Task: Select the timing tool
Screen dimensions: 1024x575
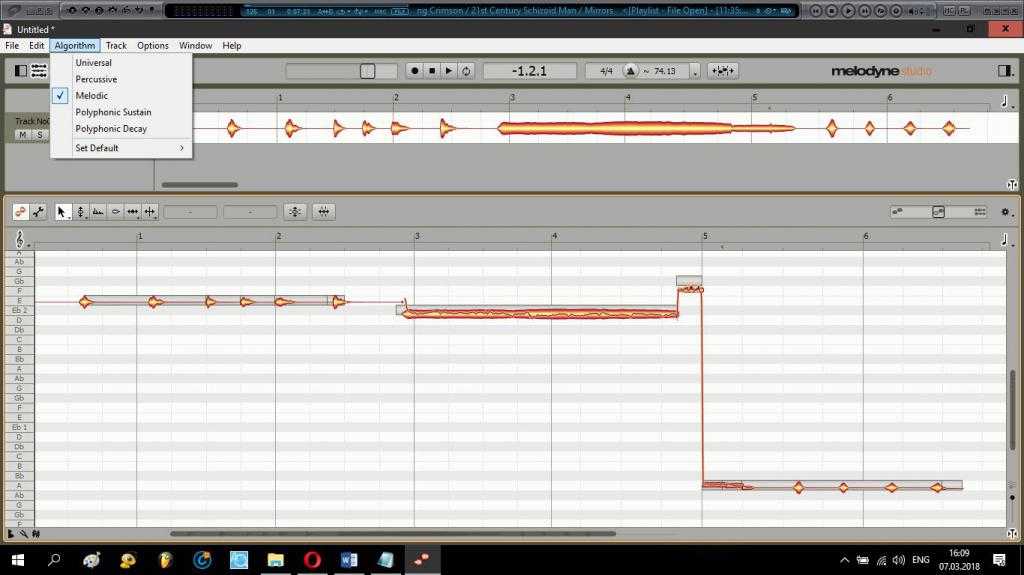Action: coord(132,212)
